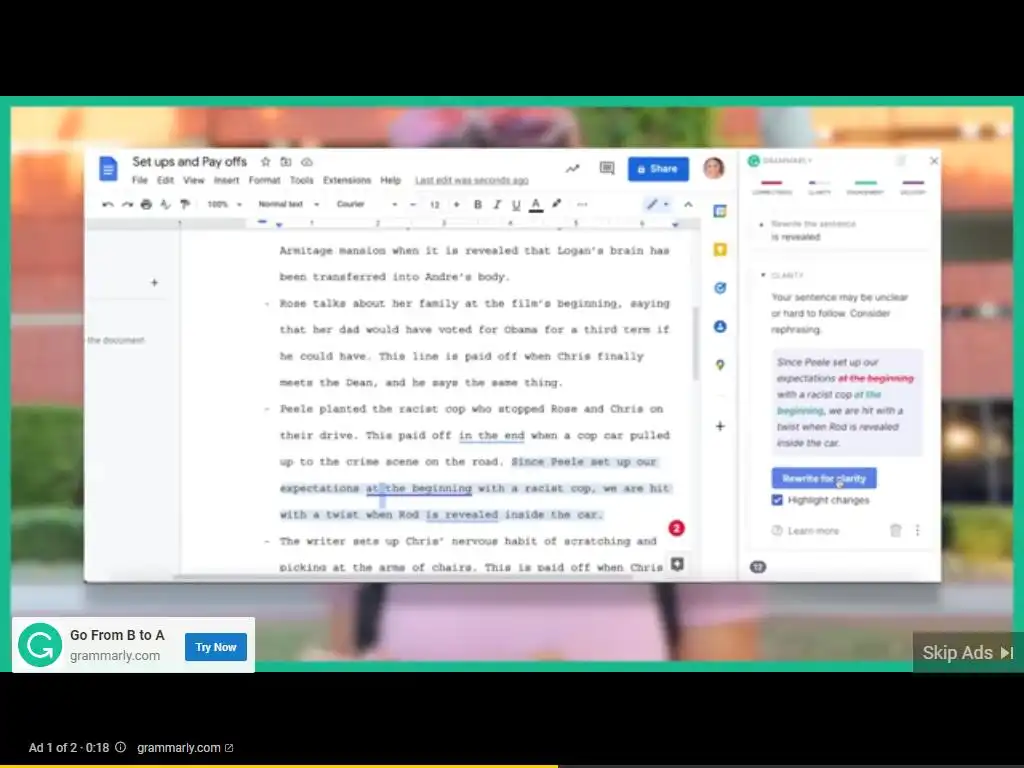Open the Last edit was seconds ago link

472,180
